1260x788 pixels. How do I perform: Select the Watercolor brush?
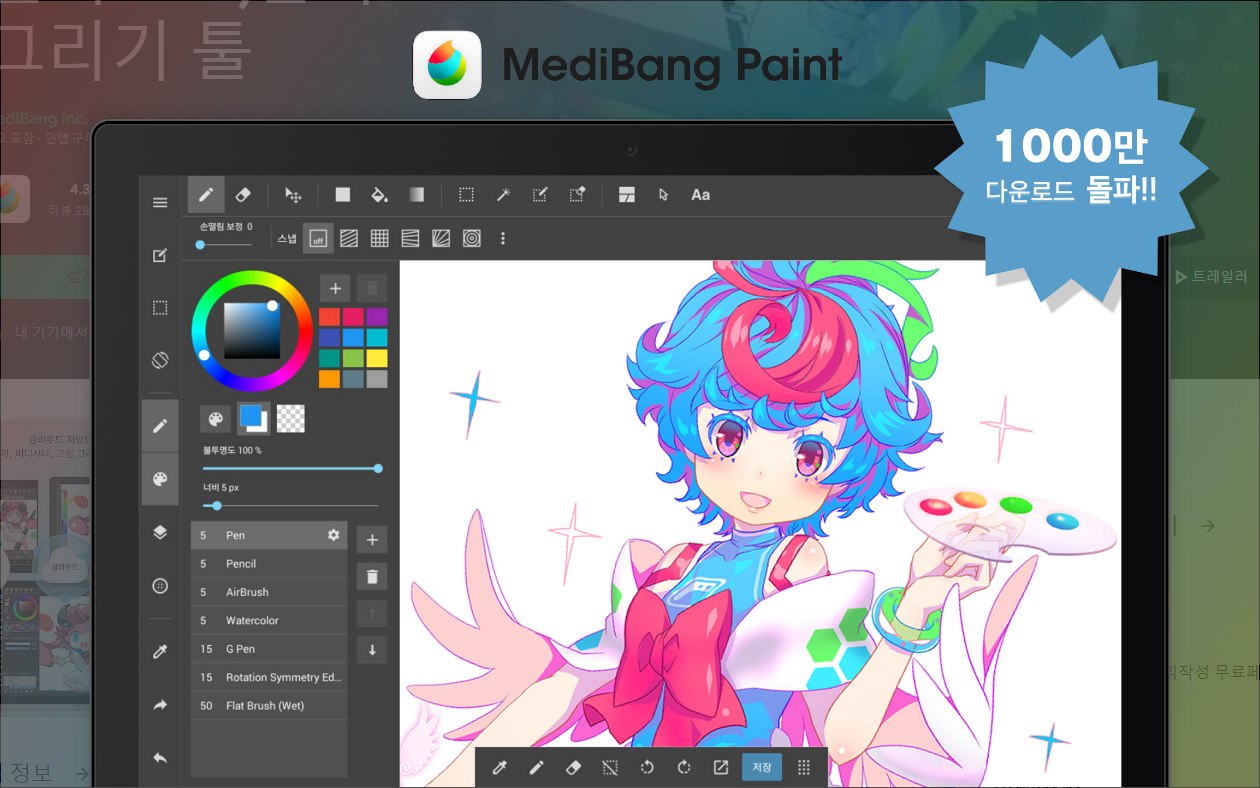(269, 620)
